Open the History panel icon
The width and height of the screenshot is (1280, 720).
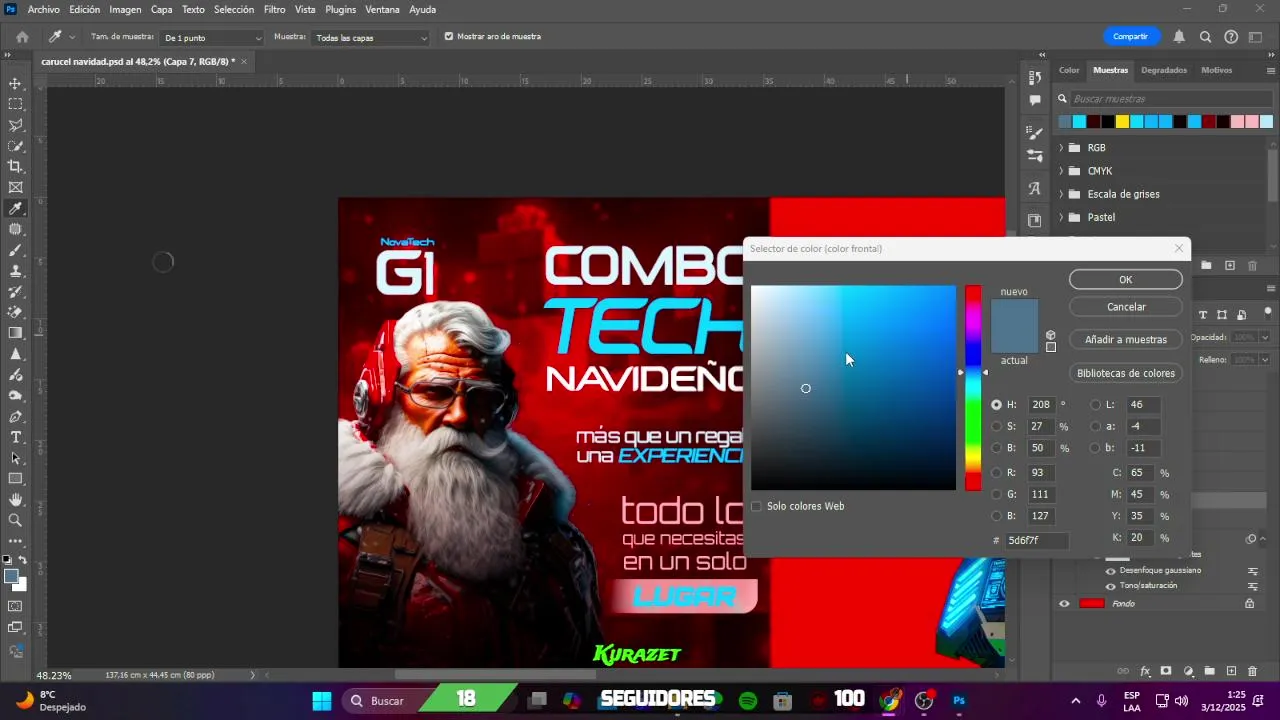click(x=1035, y=78)
